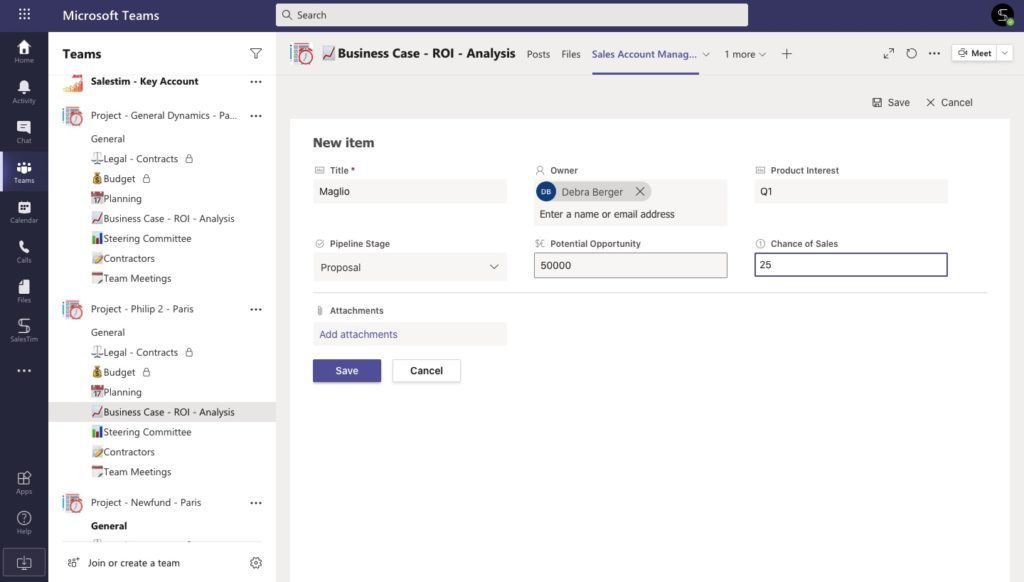
Task: Open the Apps store icon
Action: 24,483
